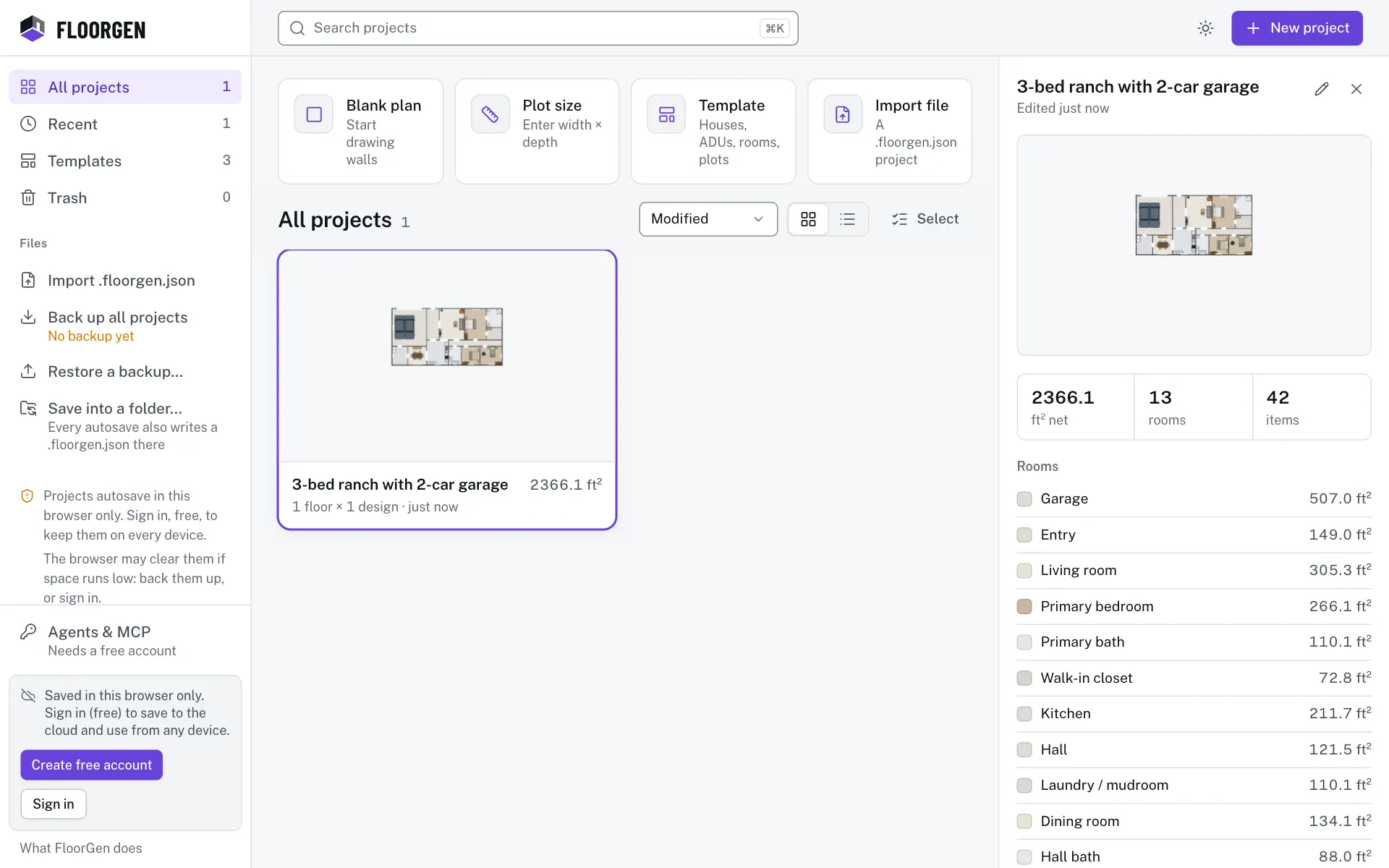
Task: Click the New project button
Action: coord(1297,28)
